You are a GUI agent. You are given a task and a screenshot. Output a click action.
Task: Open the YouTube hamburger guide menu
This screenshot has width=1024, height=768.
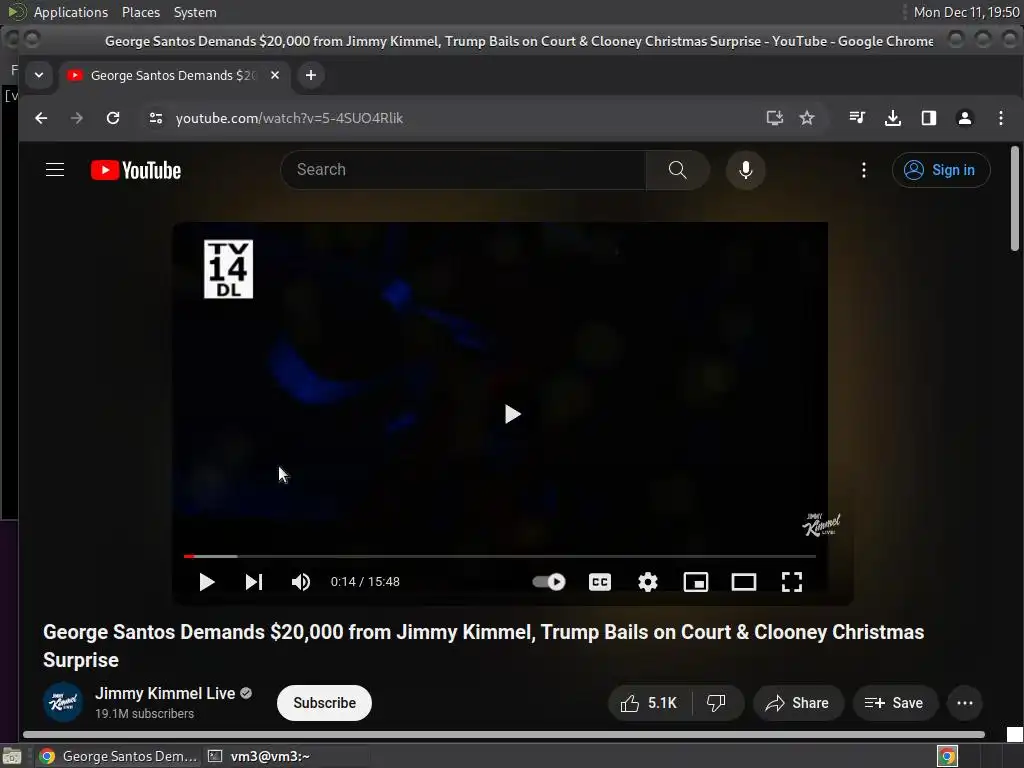(x=55, y=170)
